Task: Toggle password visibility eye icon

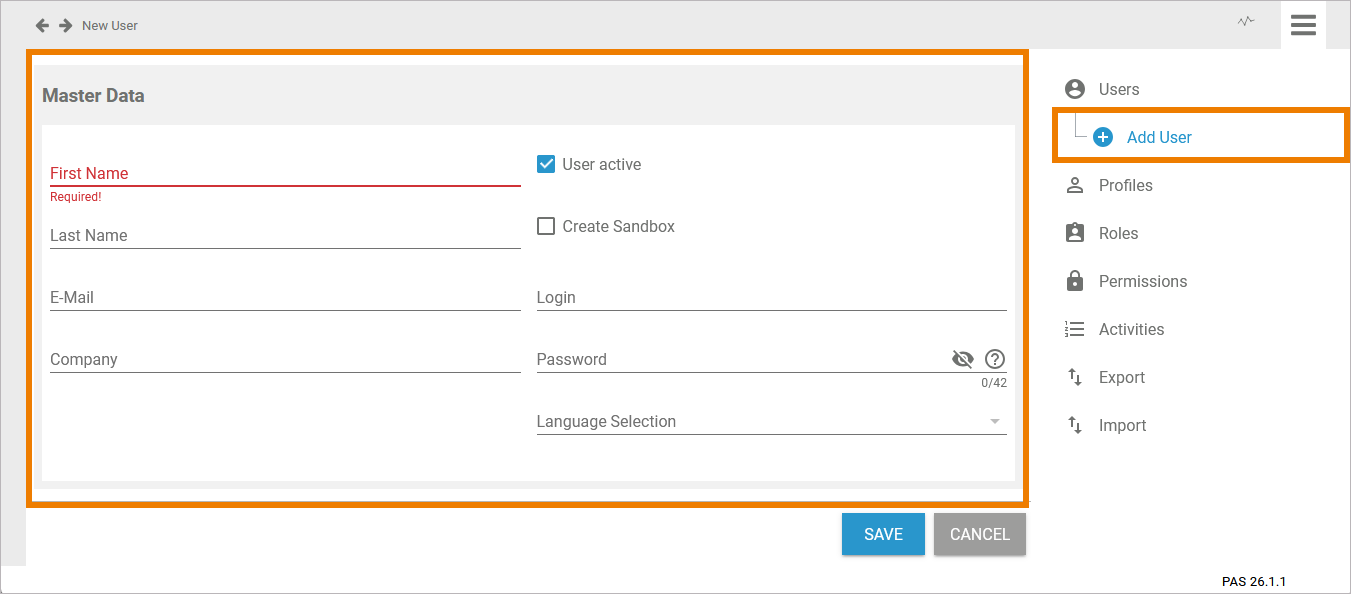Action: point(963,359)
